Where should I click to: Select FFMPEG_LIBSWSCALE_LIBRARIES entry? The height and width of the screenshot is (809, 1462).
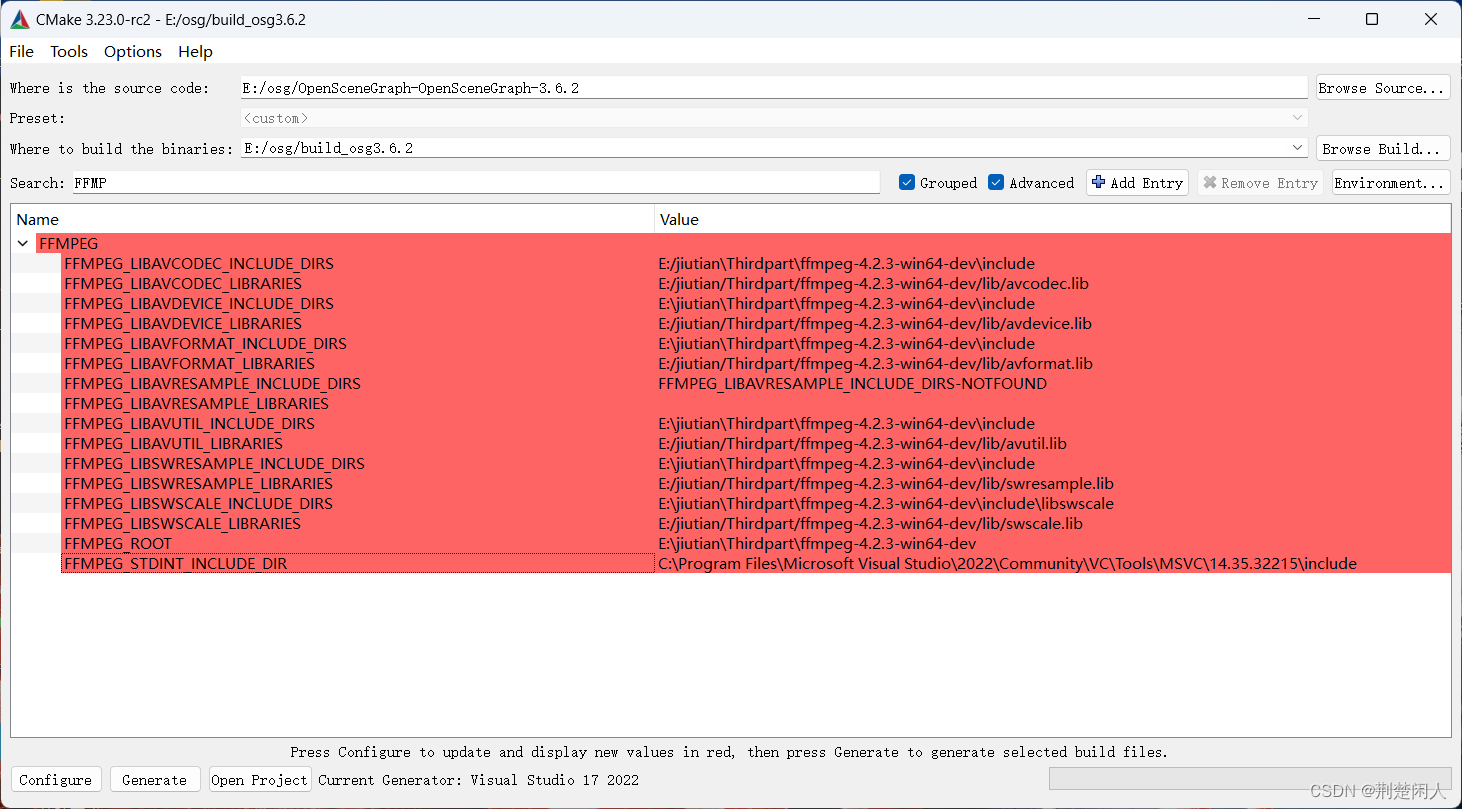point(182,524)
